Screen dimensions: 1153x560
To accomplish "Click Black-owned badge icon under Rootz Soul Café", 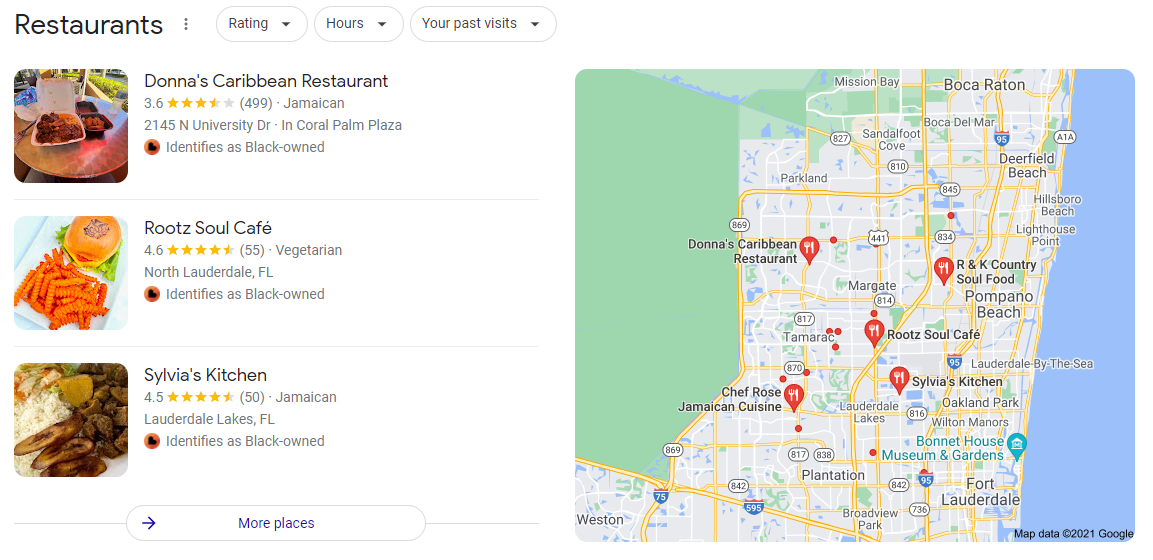I will pos(151,294).
